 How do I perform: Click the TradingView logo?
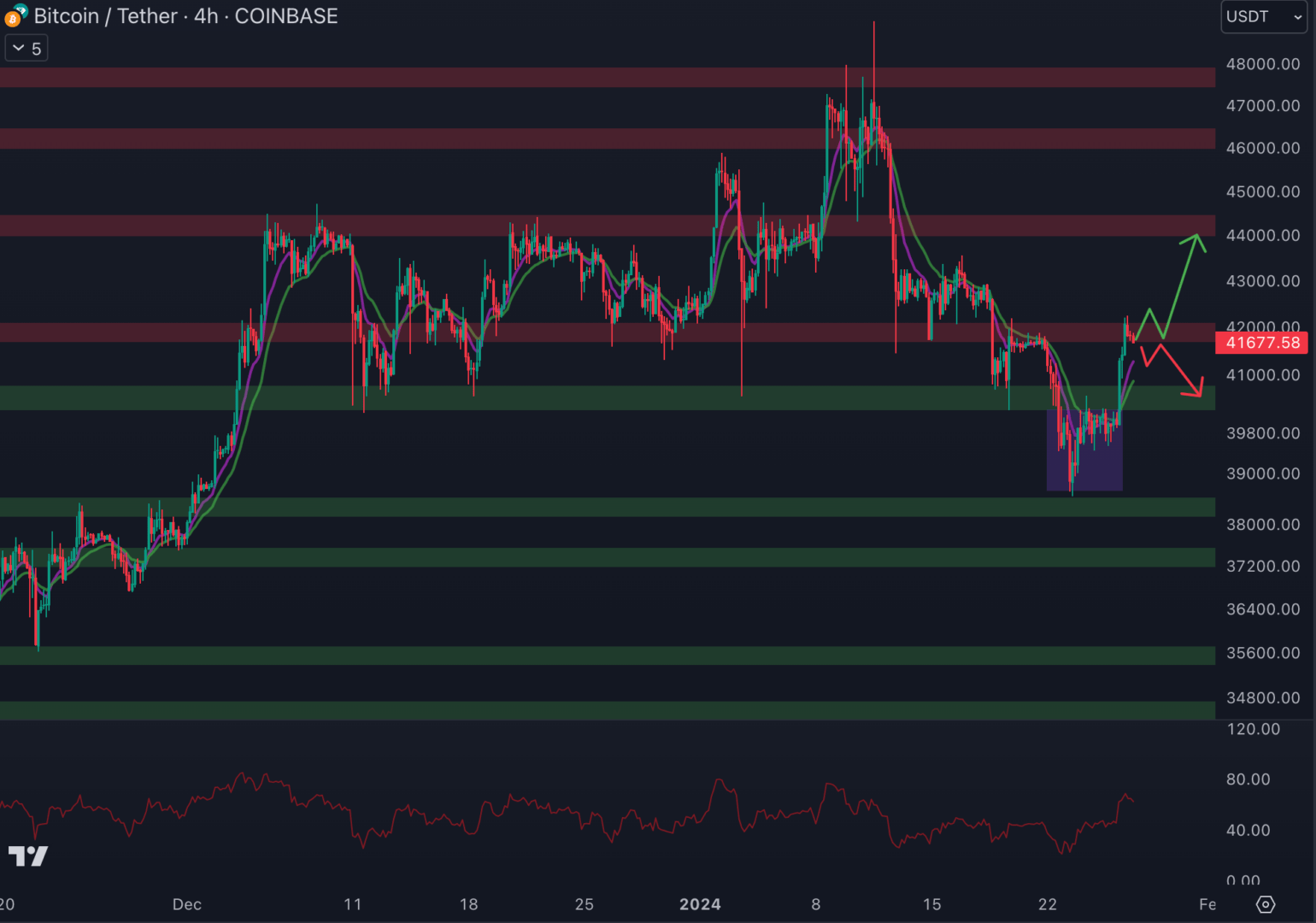pyautogui.click(x=27, y=855)
